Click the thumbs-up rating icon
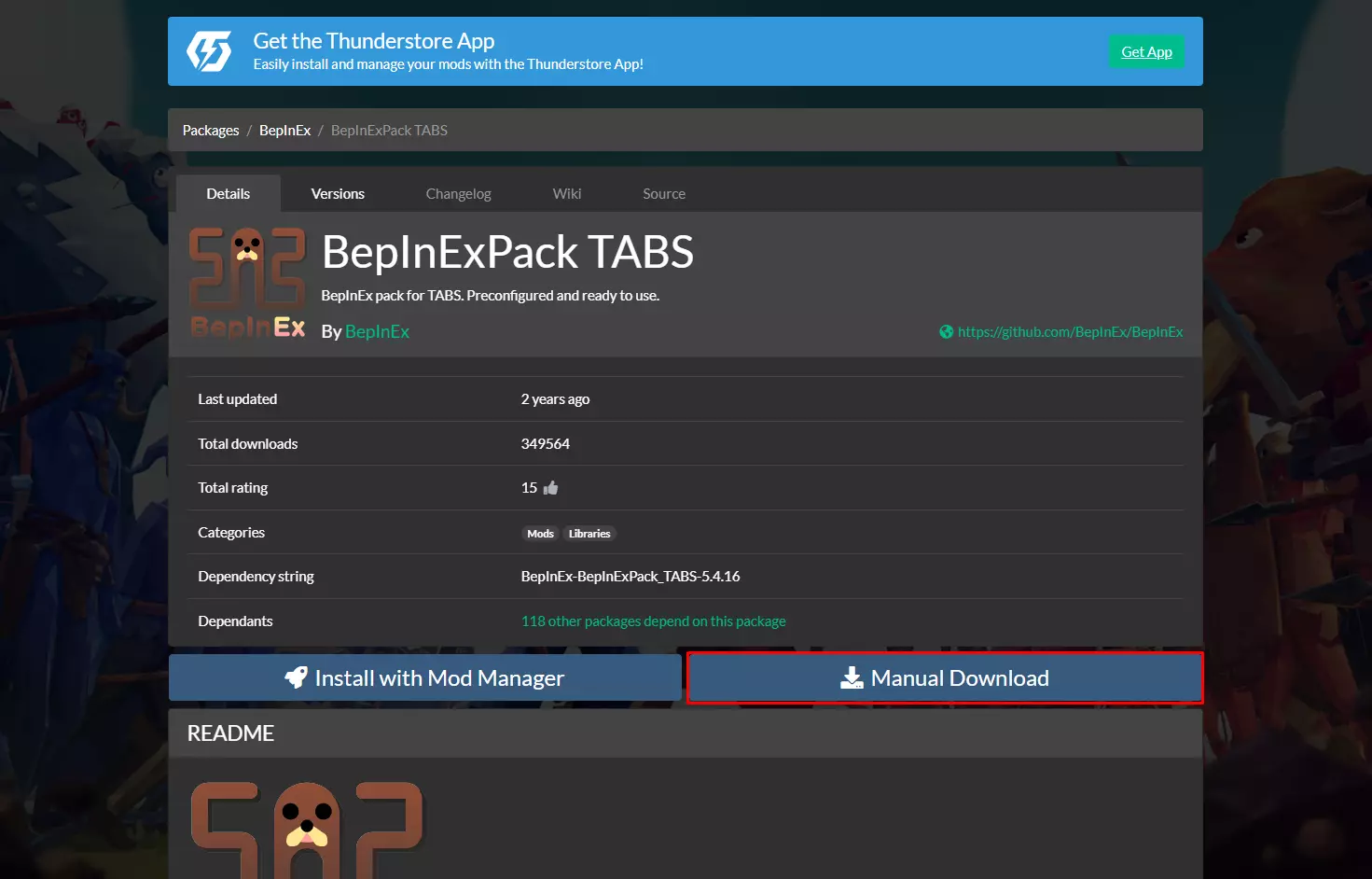The image size is (1372, 879). click(x=550, y=488)
